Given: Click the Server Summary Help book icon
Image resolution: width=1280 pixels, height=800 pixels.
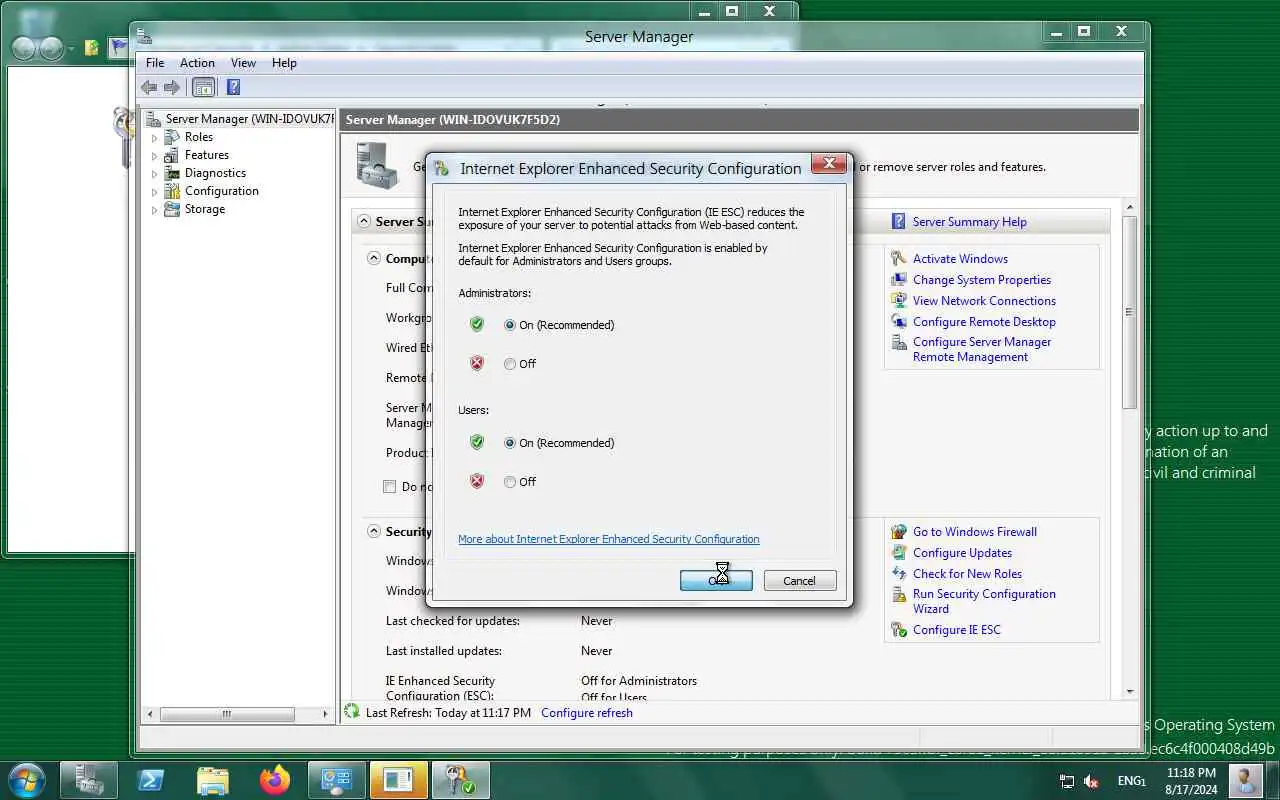Looking at the screenshot, I should tap(899, 222).
